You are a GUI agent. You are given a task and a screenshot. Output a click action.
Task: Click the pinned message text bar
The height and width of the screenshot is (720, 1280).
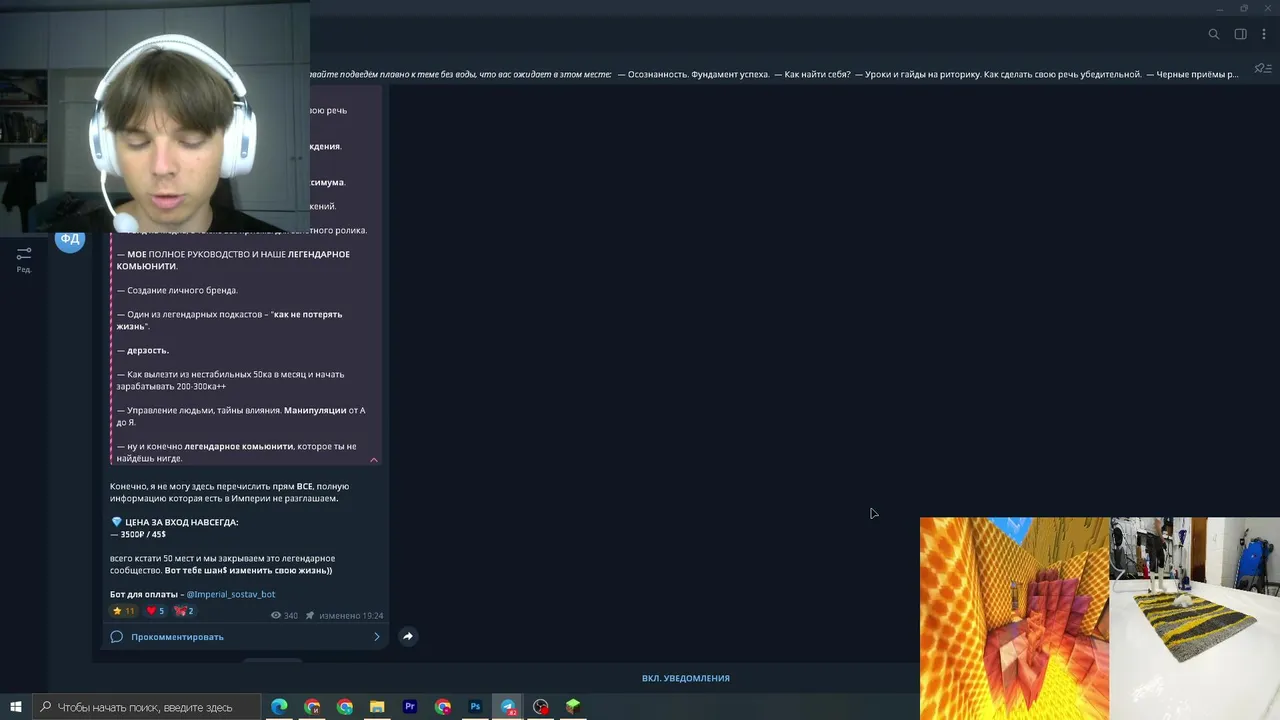774,74
